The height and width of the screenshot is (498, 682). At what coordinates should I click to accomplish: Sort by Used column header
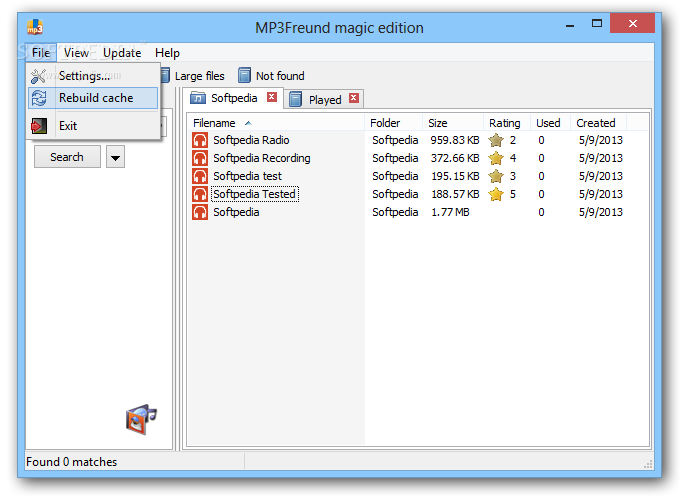point(548,123)
